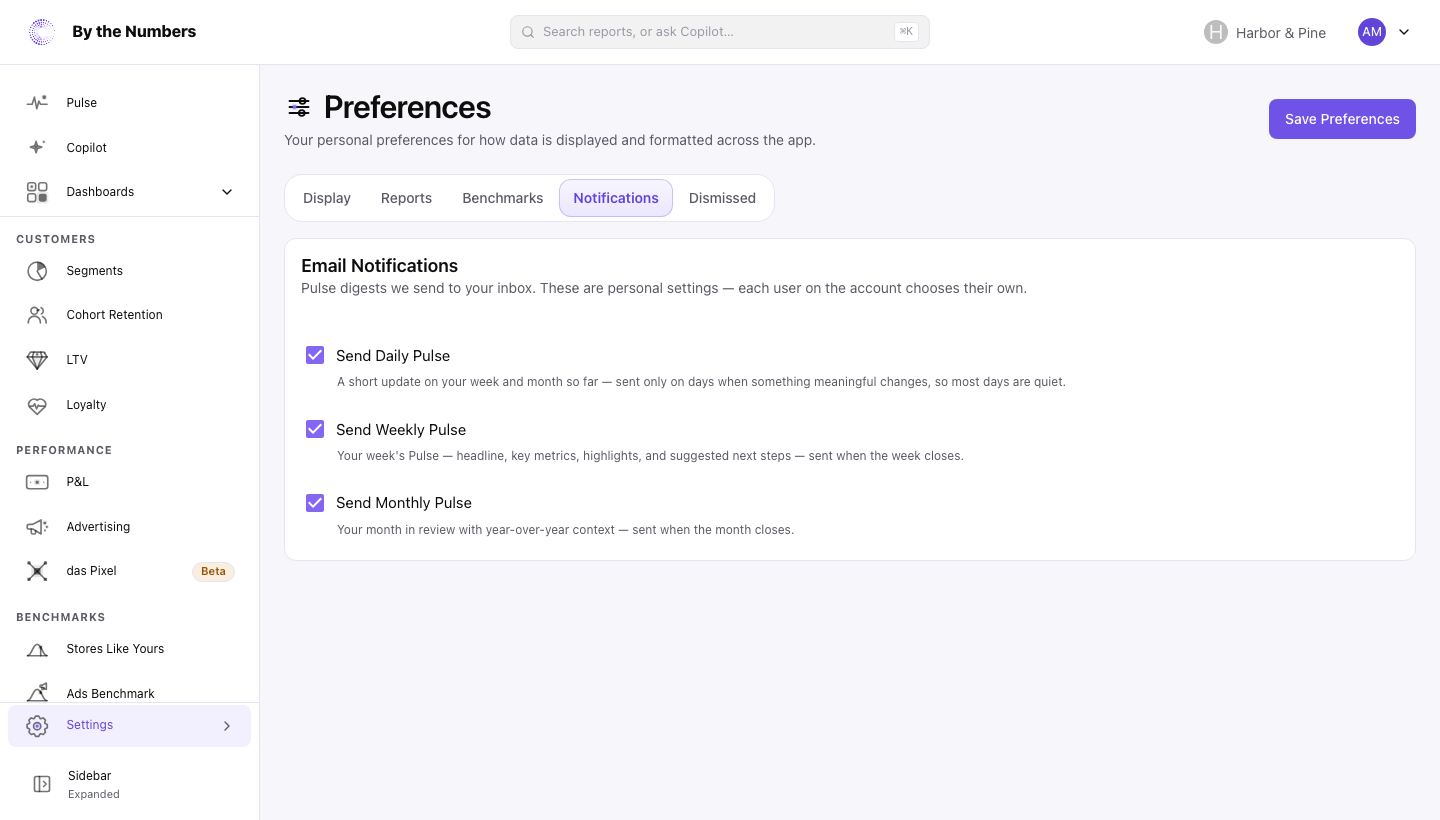Click the Harbor & Pine store avatar
Viewport: 1440px width, 820px height.
[1216, 32]
